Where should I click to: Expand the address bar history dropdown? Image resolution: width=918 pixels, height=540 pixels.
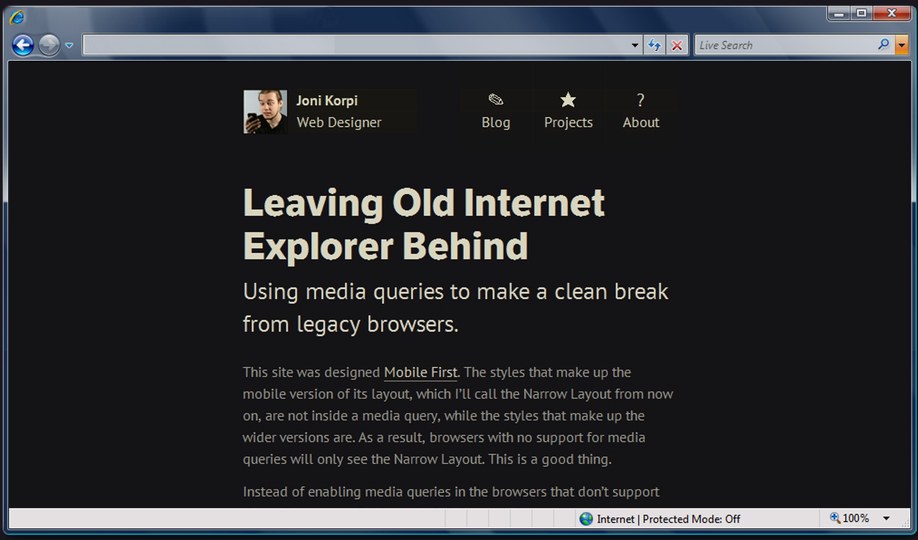click(635, 45)
